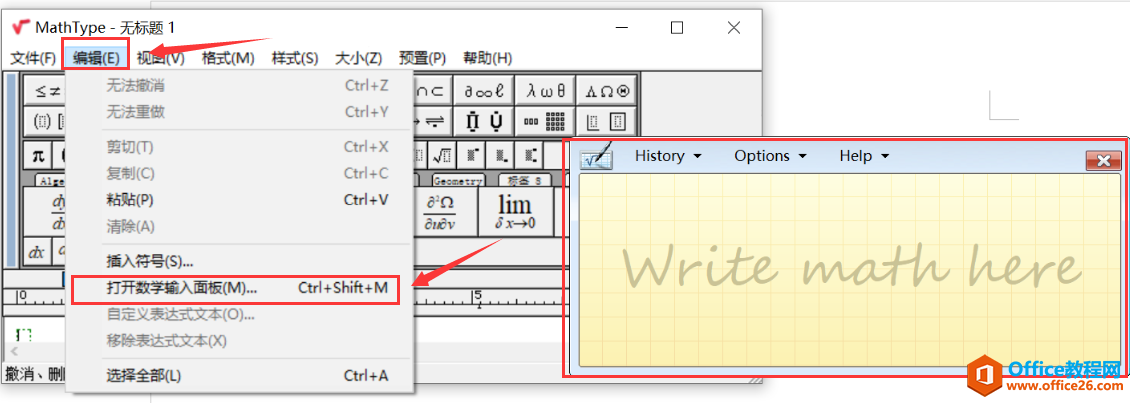1130x403 pixels.
Task: Expand the History dropdown
Action: click(x=667, y=156)
